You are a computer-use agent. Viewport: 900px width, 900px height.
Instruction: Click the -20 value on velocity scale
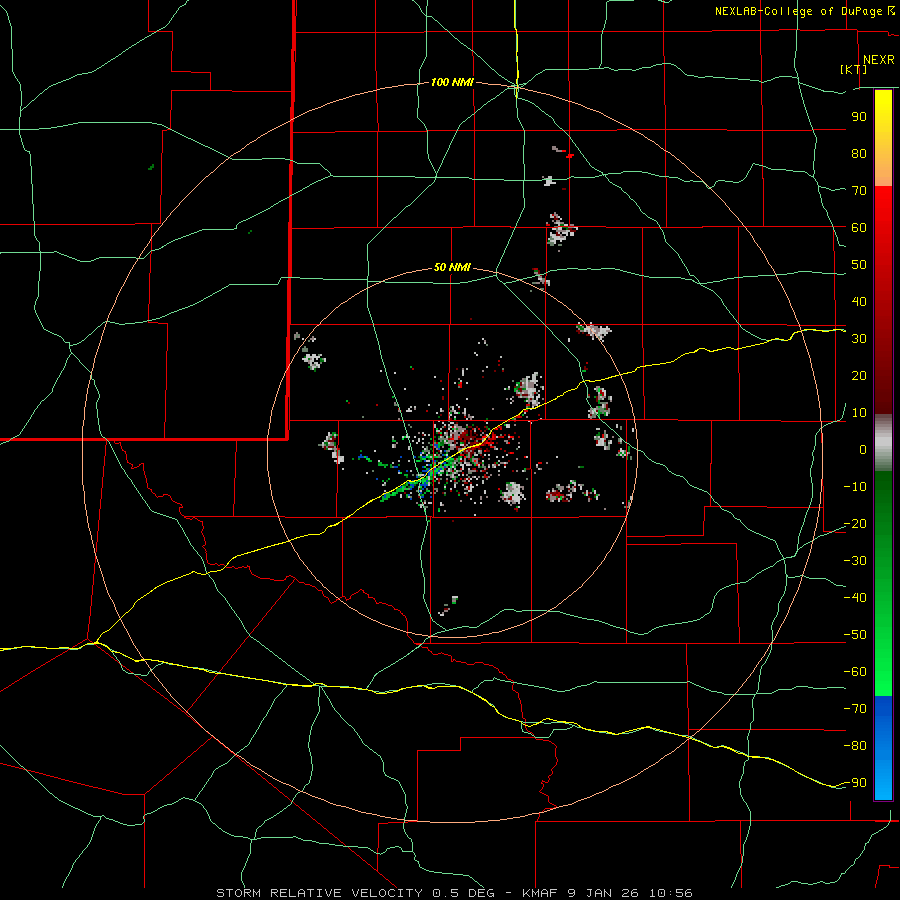tap(855, 524)
